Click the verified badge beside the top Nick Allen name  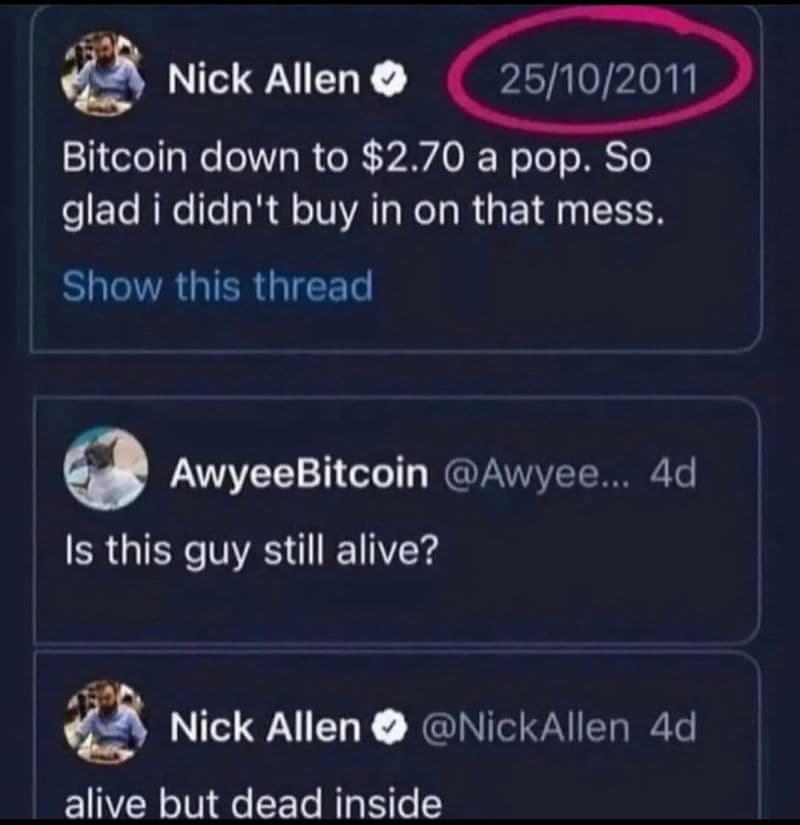(389, 79)
